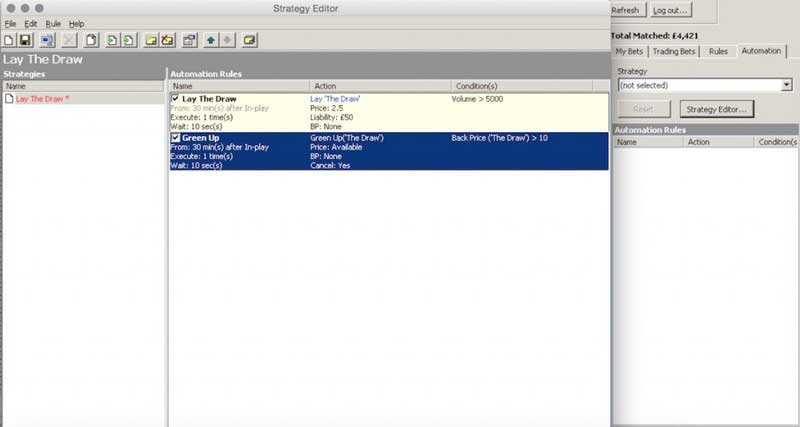This screenshot has width=800, height=427.
Task: Open the Strategy Editor... button
Action: [717, 109]
